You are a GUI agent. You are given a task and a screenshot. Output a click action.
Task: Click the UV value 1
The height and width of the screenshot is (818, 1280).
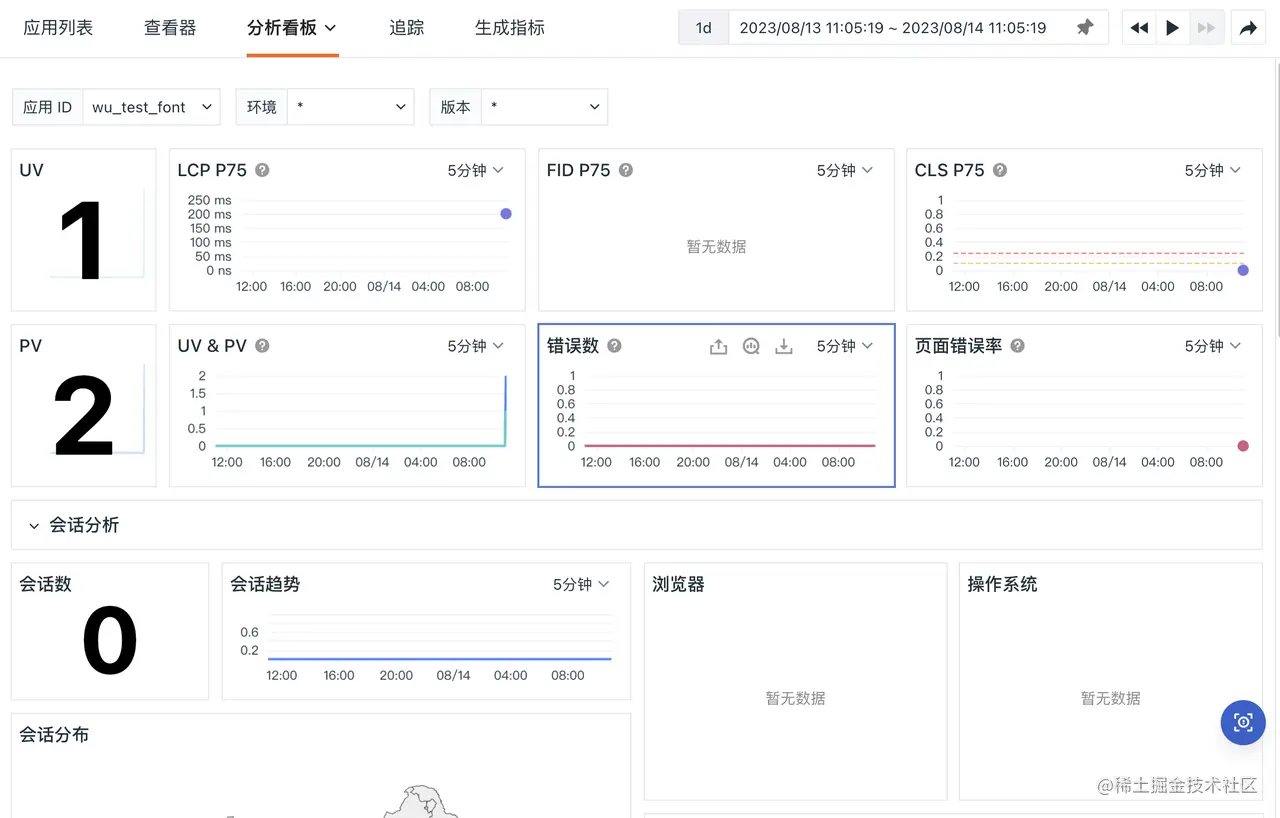pos(82,241)
